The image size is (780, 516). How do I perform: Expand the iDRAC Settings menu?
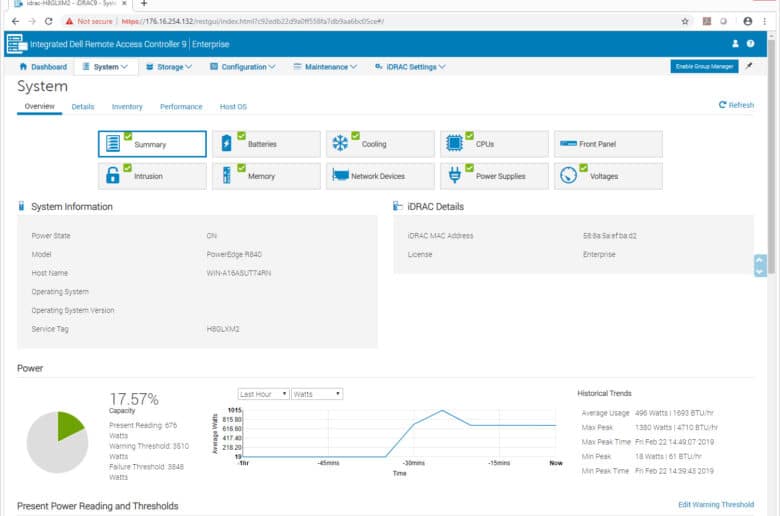tap(410, 67)
